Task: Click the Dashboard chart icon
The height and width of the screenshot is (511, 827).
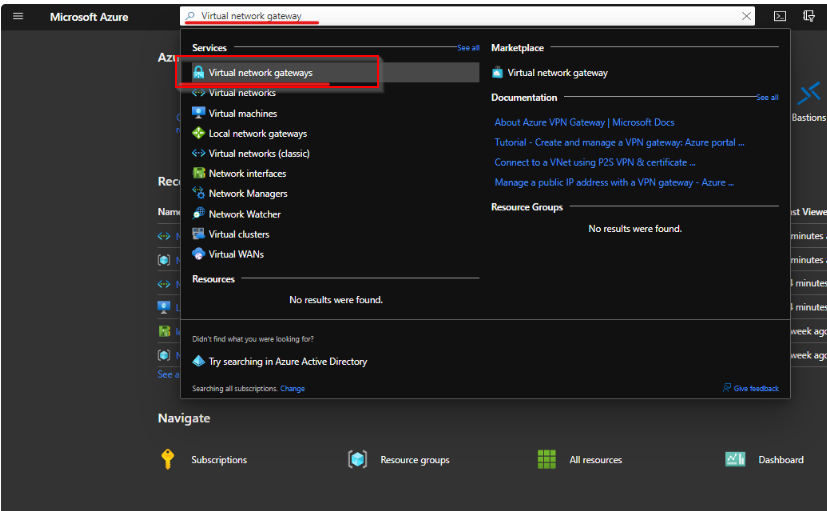Action: (x=735, y=459)
